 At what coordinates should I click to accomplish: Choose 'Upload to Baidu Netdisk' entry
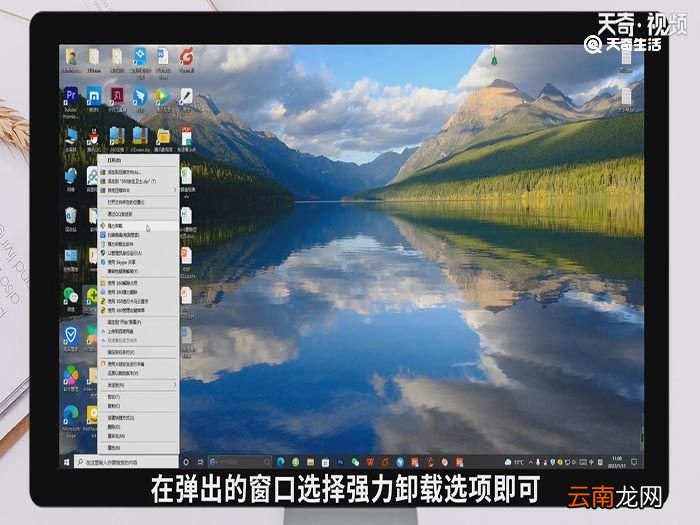click(138, 331)
